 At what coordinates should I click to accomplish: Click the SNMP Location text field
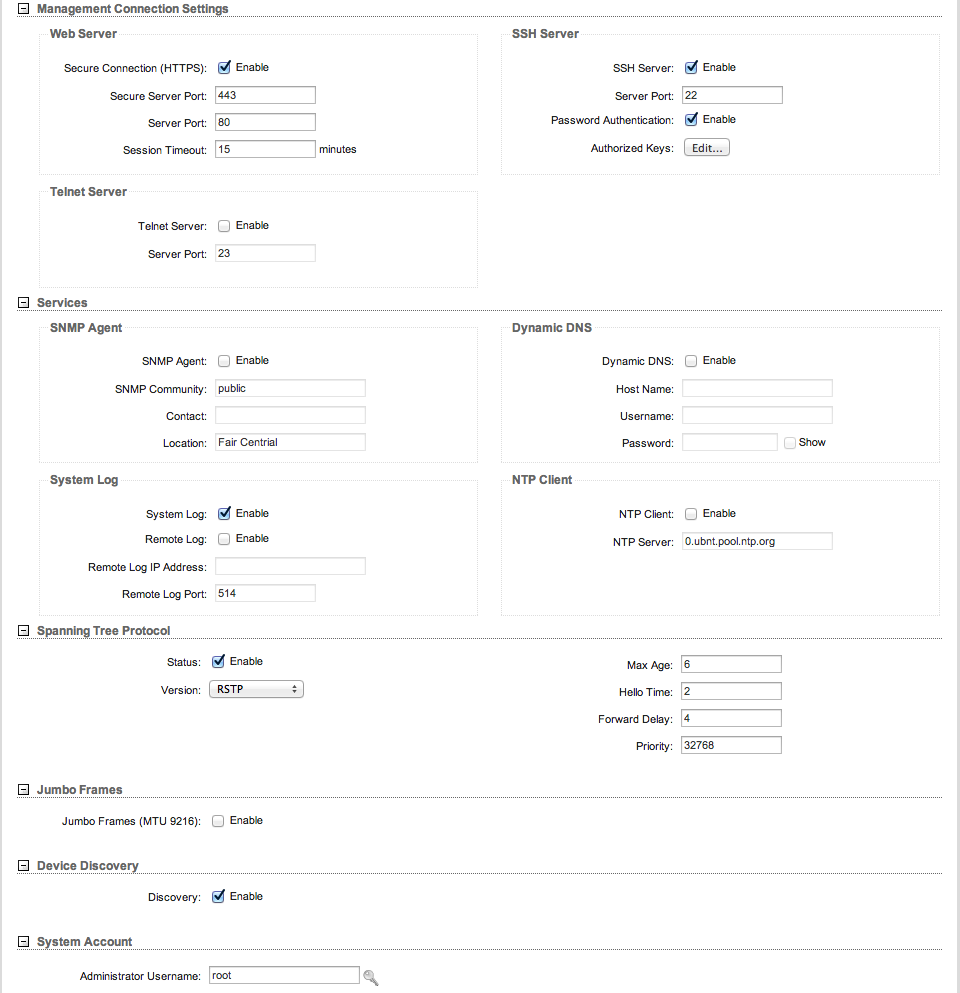(290, 442)
